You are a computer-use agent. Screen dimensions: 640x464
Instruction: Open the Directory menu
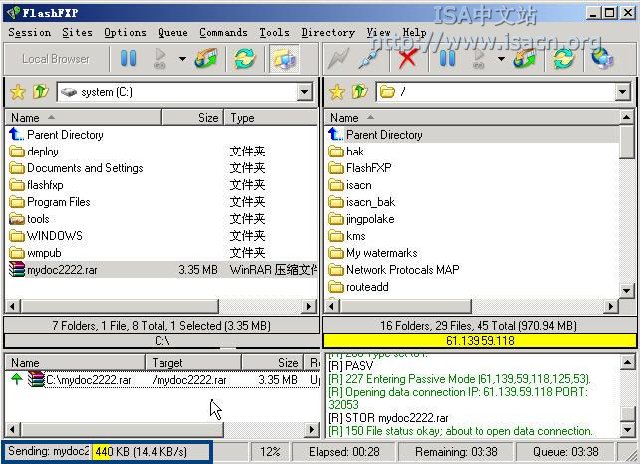328,33
